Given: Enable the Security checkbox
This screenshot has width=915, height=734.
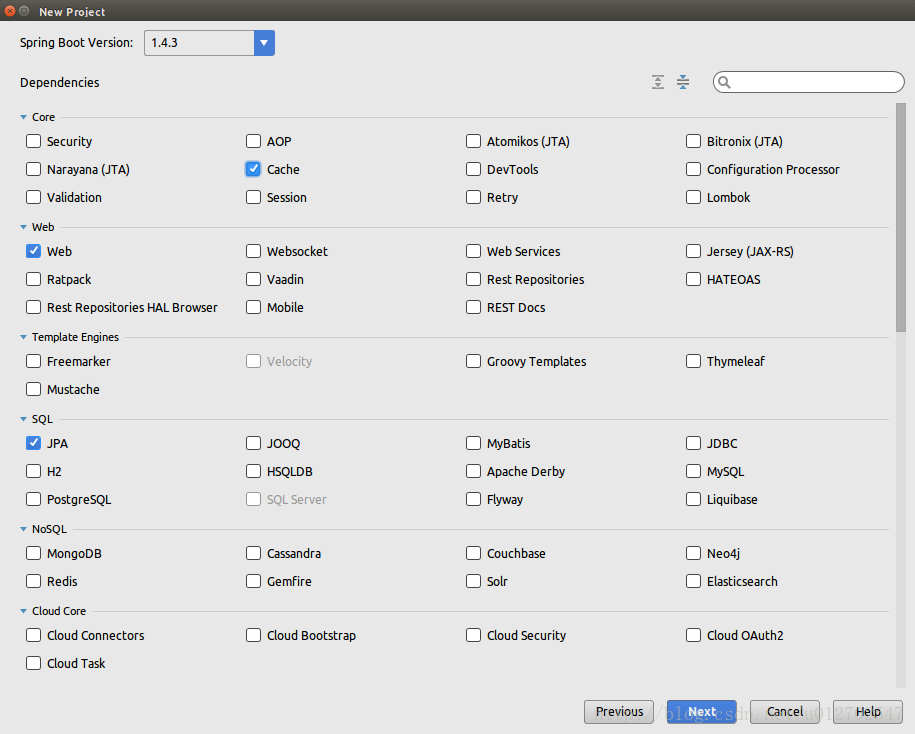Looking at the screenshot, I should pos(34,142).
